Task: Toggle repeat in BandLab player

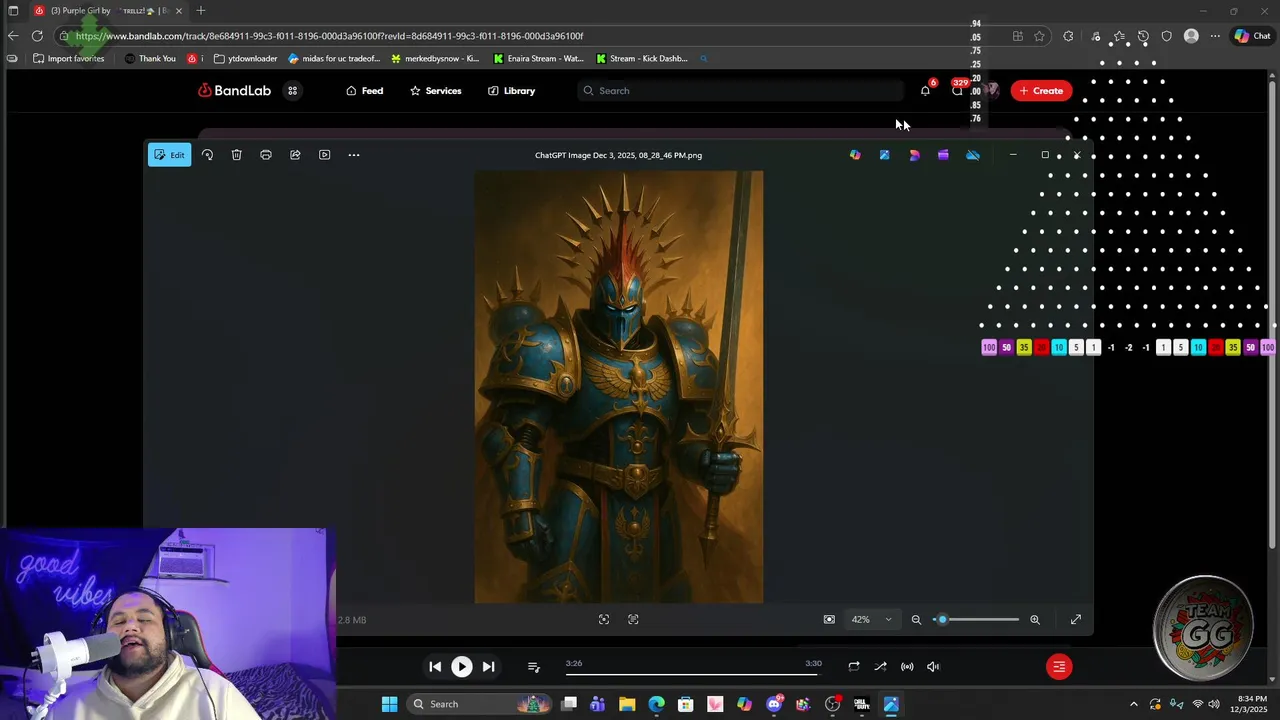Action: 854,666
